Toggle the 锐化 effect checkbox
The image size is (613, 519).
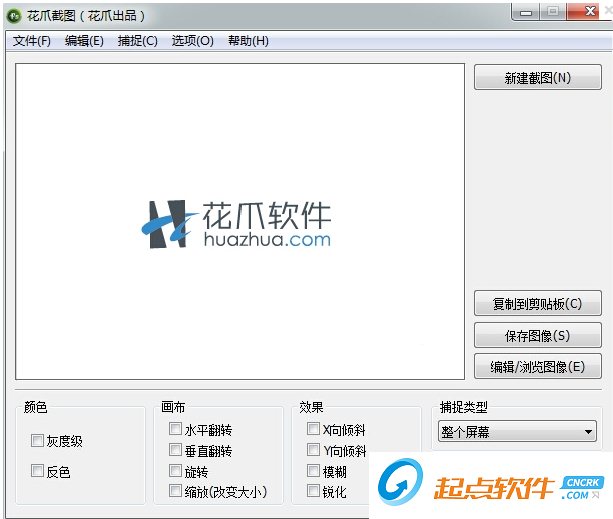313,491
